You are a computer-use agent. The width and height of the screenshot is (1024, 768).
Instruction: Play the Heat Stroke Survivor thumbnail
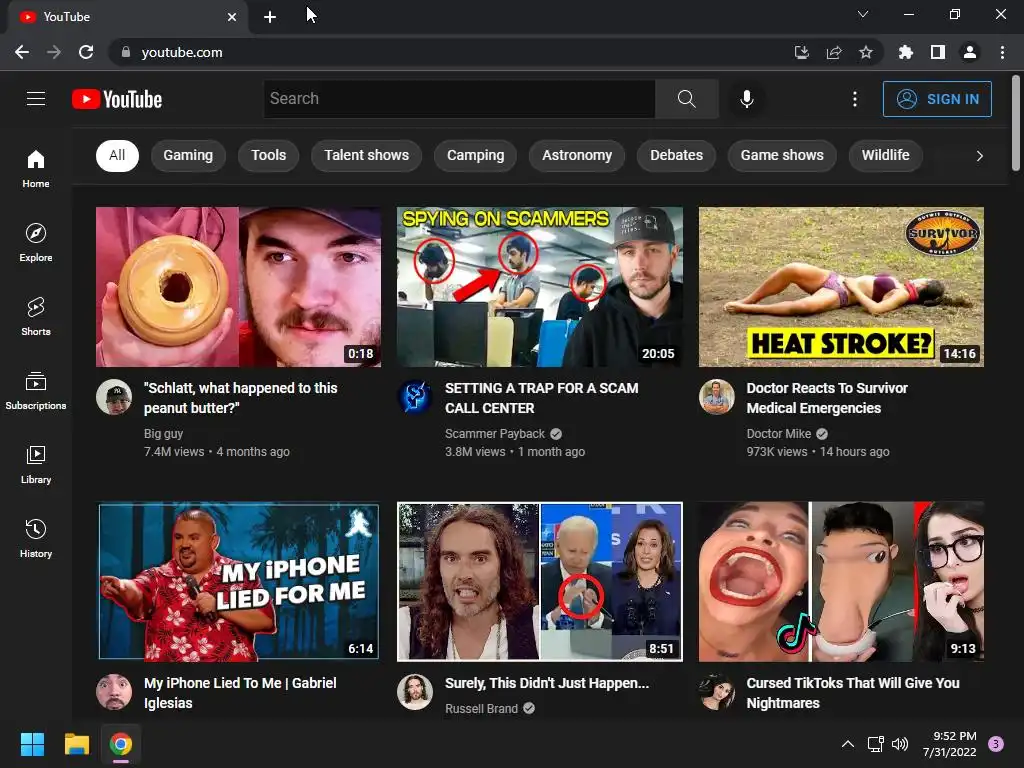pyautogui.click(x=841, y=287)
